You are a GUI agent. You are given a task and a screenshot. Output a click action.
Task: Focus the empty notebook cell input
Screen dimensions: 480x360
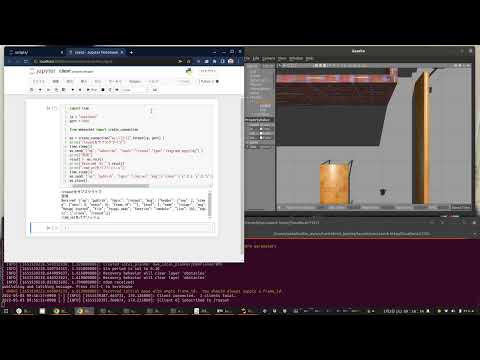click(x=138, y=228)
